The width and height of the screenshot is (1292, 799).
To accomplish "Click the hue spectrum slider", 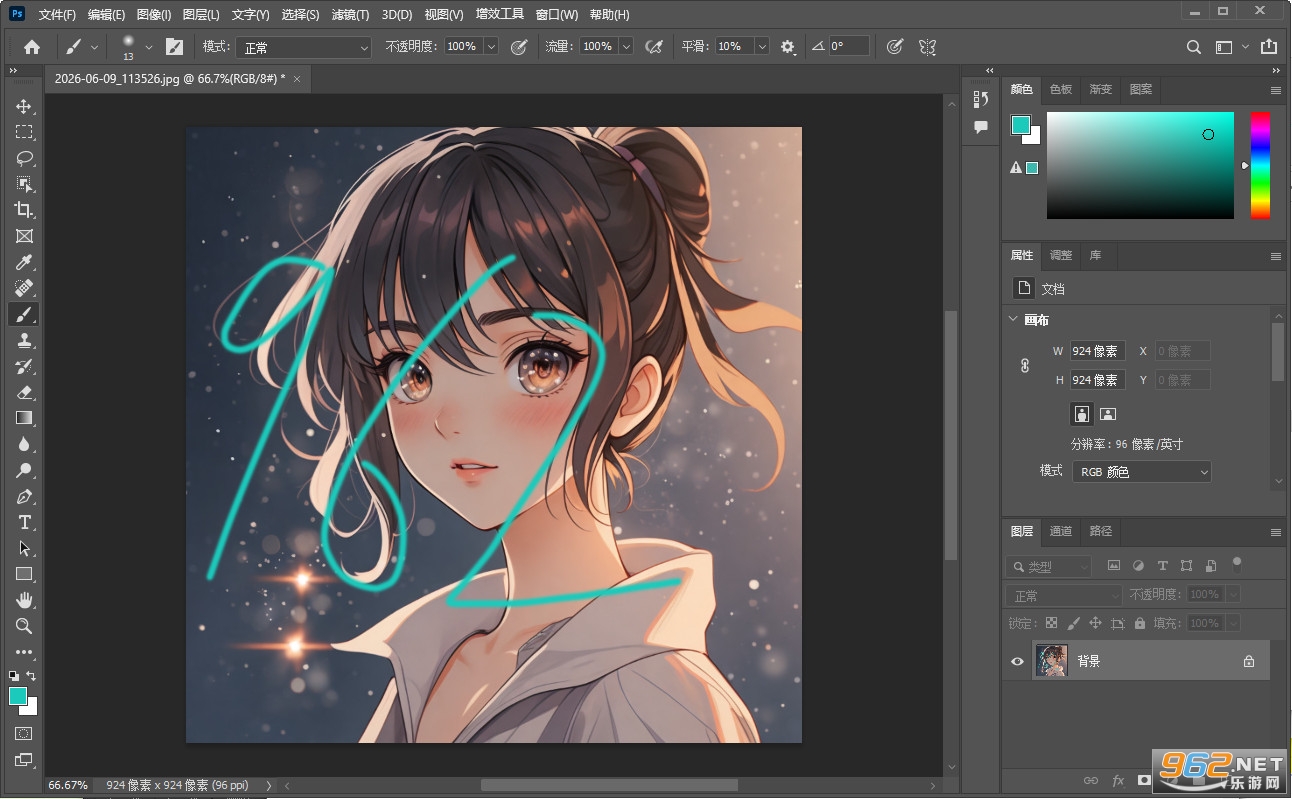I will [x=1260, y=165].
